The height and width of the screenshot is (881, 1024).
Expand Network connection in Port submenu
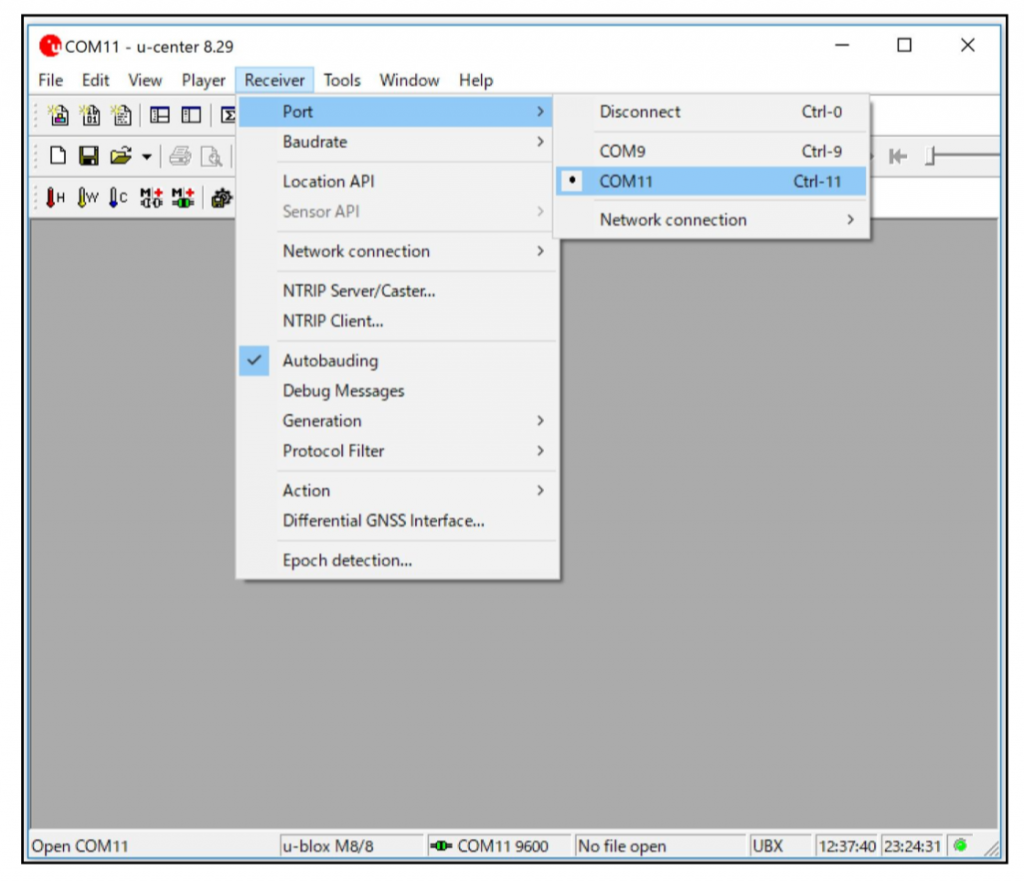click(x=711, y=219)
